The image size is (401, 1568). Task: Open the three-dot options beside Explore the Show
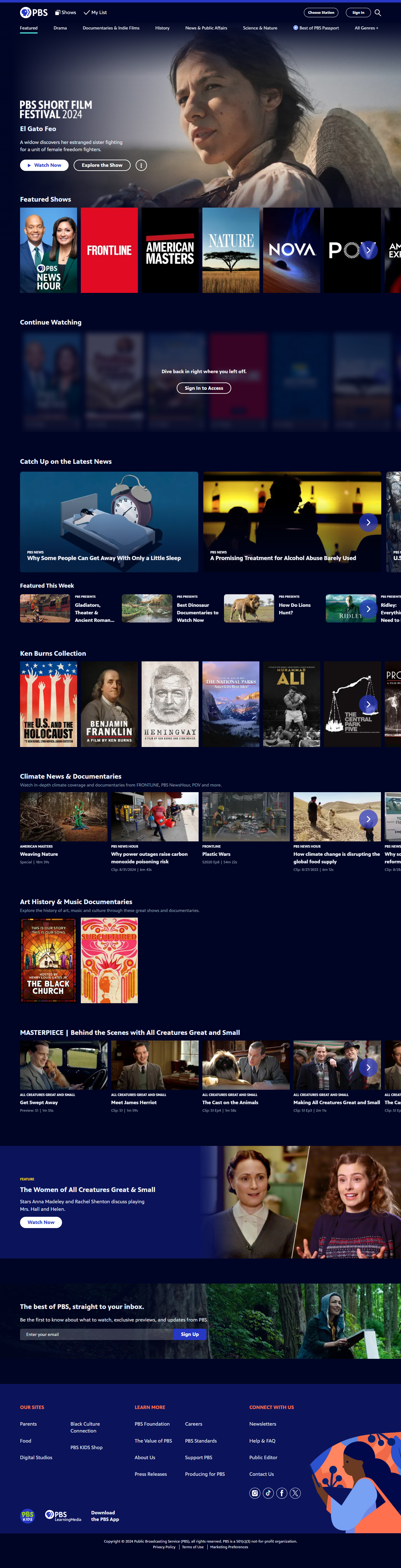141,166
